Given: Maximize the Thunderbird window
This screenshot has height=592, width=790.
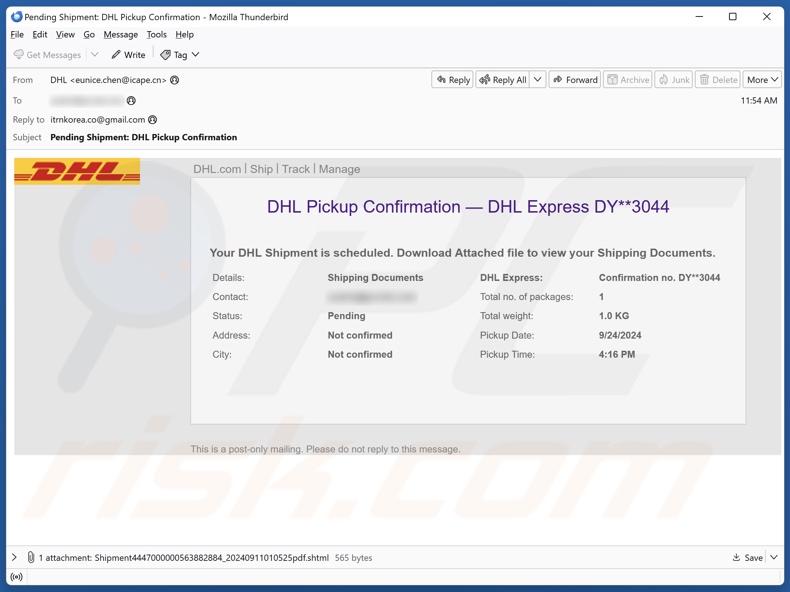Looking at the screenshot, I should coord(733,17).
